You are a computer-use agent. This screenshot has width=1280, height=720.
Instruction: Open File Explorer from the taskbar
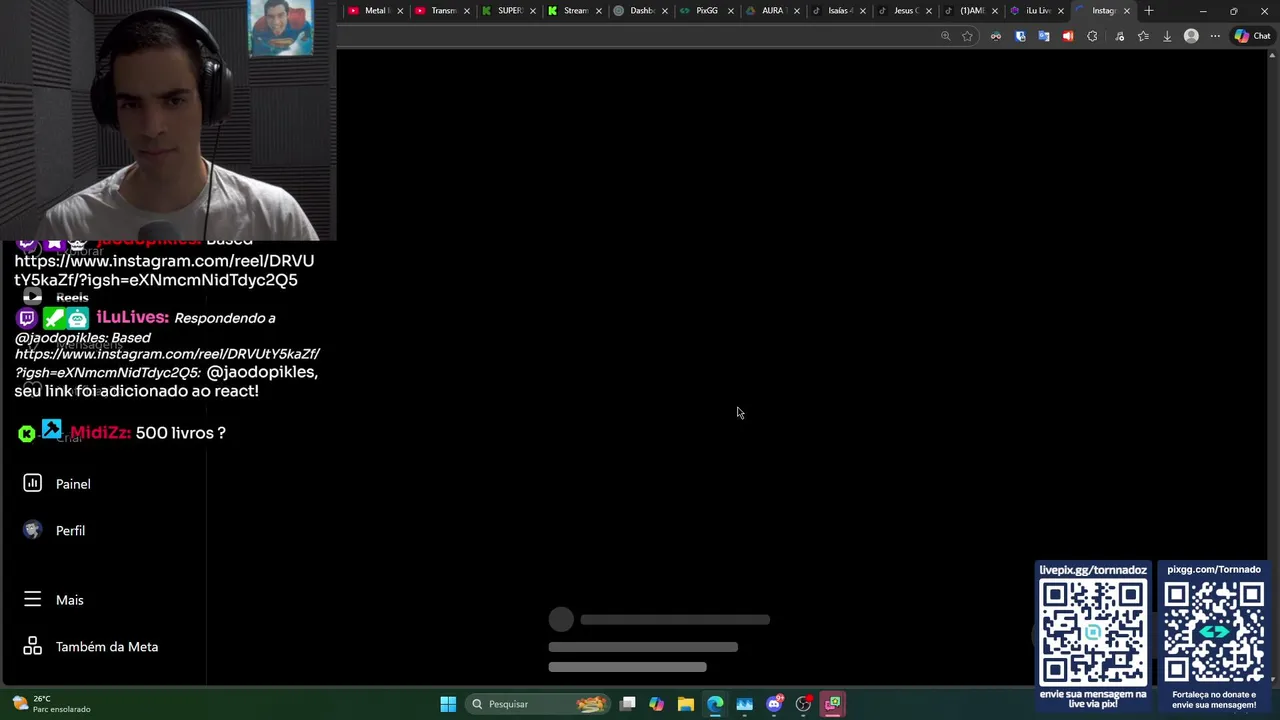686,704
